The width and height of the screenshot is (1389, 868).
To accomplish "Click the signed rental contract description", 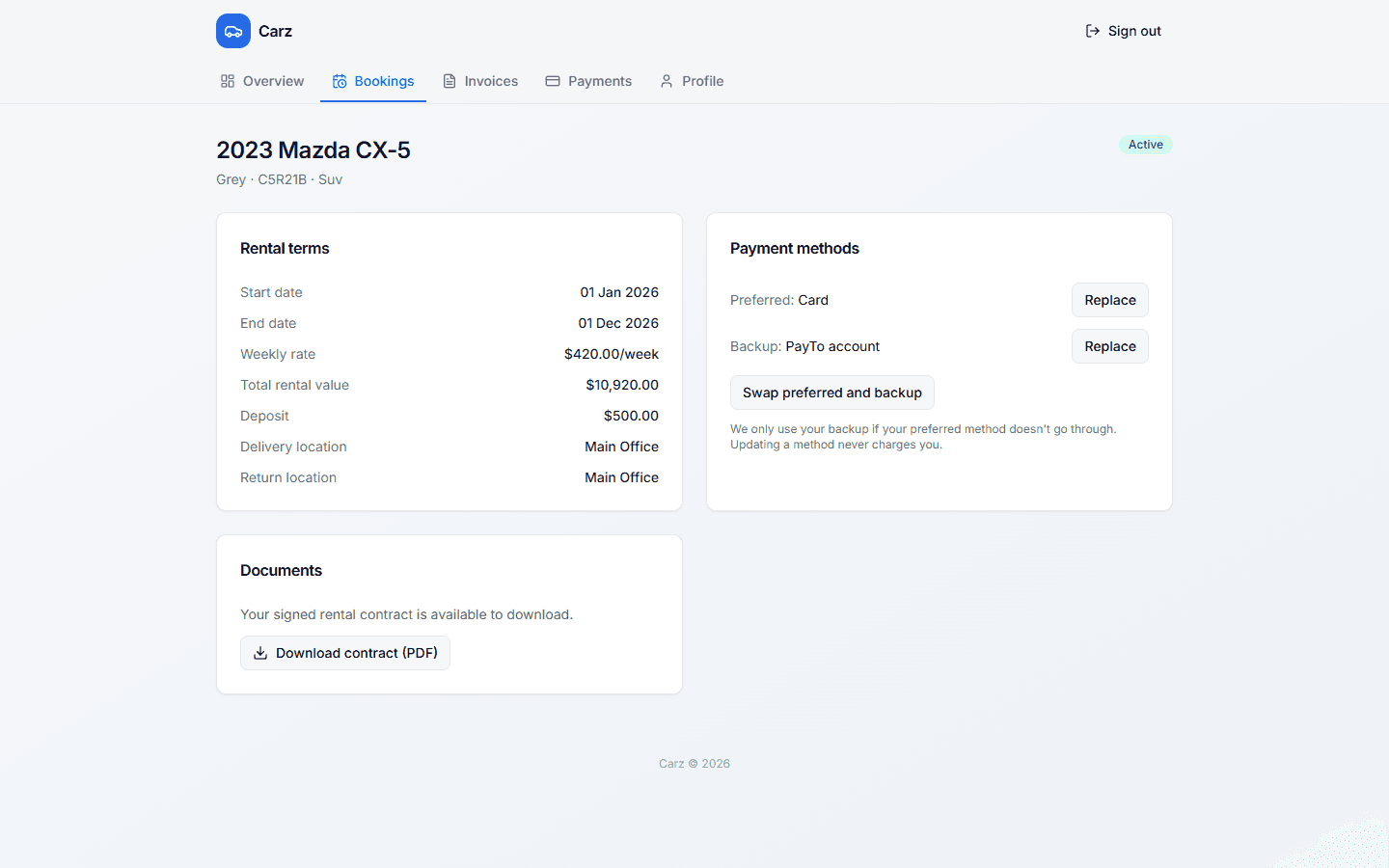I will point(407,614).
